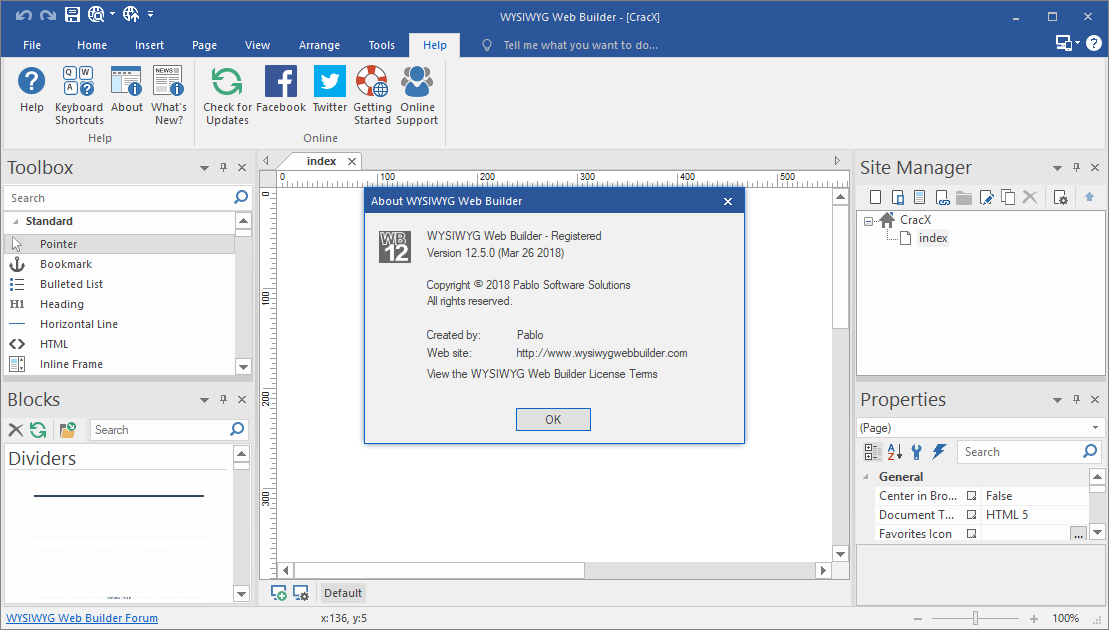This screenshot has width=1109, height=630.
Task: Click the Site Manager delete X icon
Action: click(1030, 197)
